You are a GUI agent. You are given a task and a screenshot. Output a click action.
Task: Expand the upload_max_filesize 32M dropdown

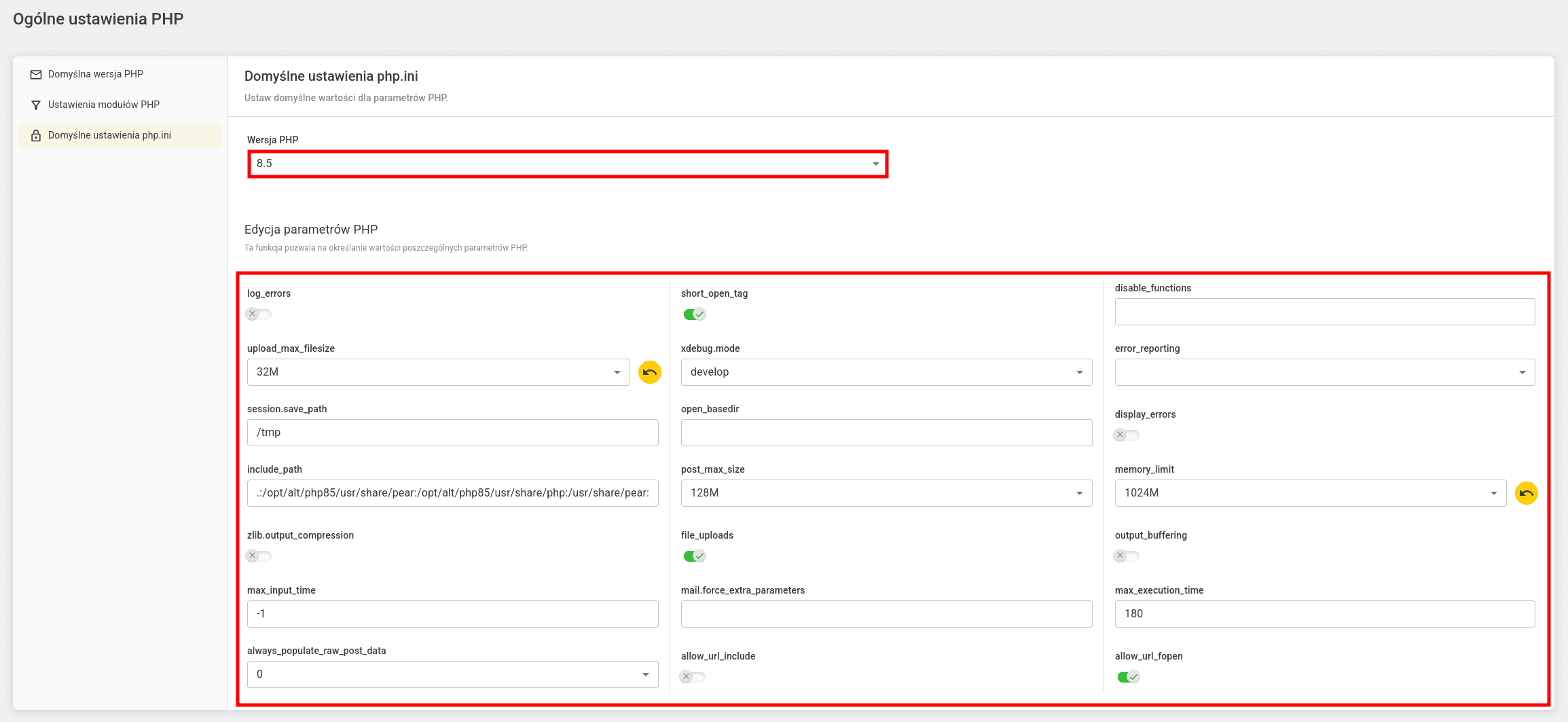[x=439, y=372]
